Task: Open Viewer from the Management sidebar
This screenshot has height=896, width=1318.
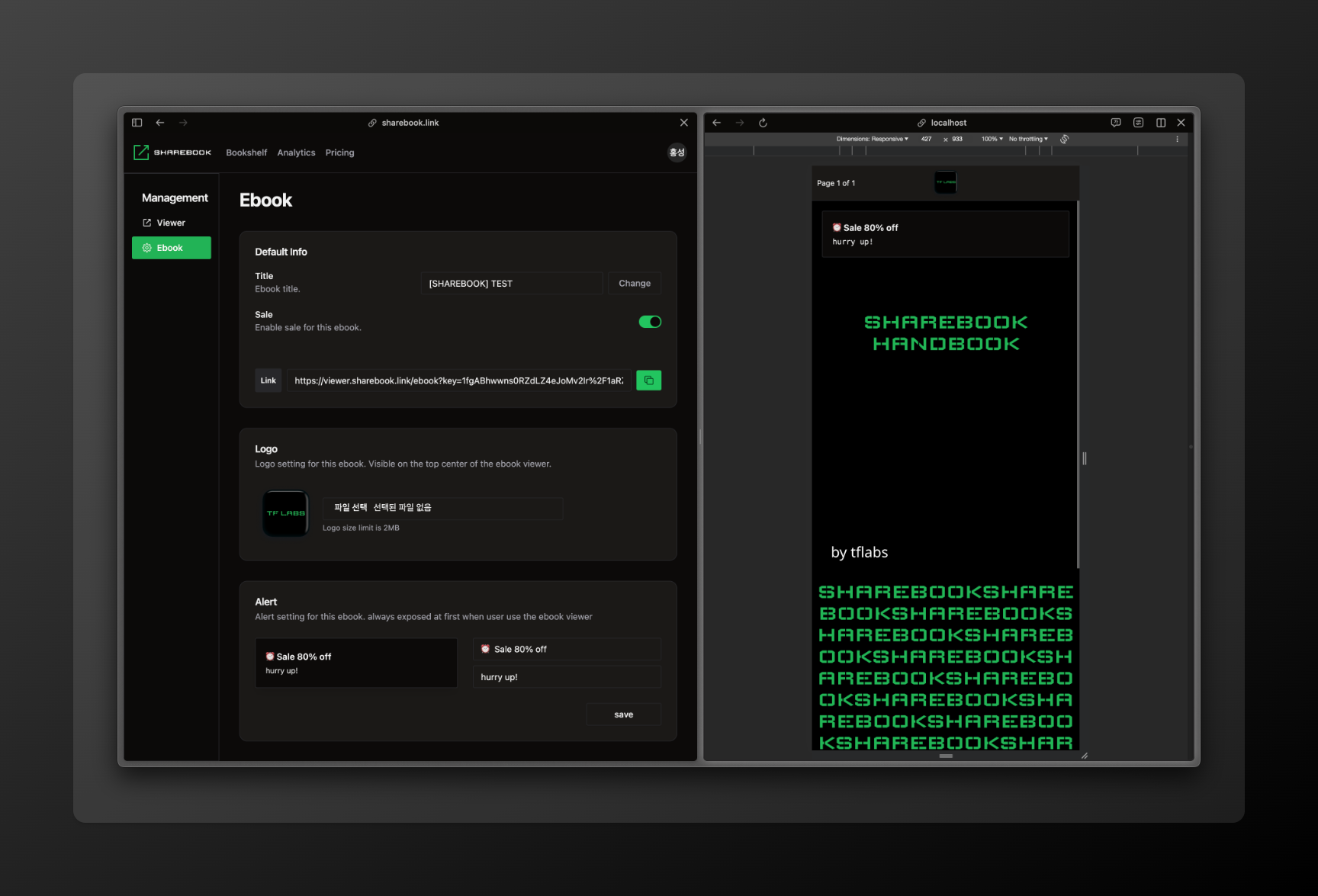Action: 172,223
